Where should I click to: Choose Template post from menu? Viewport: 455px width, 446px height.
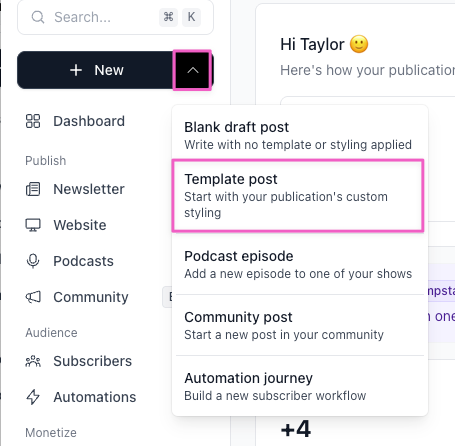[x=298, y=195]
